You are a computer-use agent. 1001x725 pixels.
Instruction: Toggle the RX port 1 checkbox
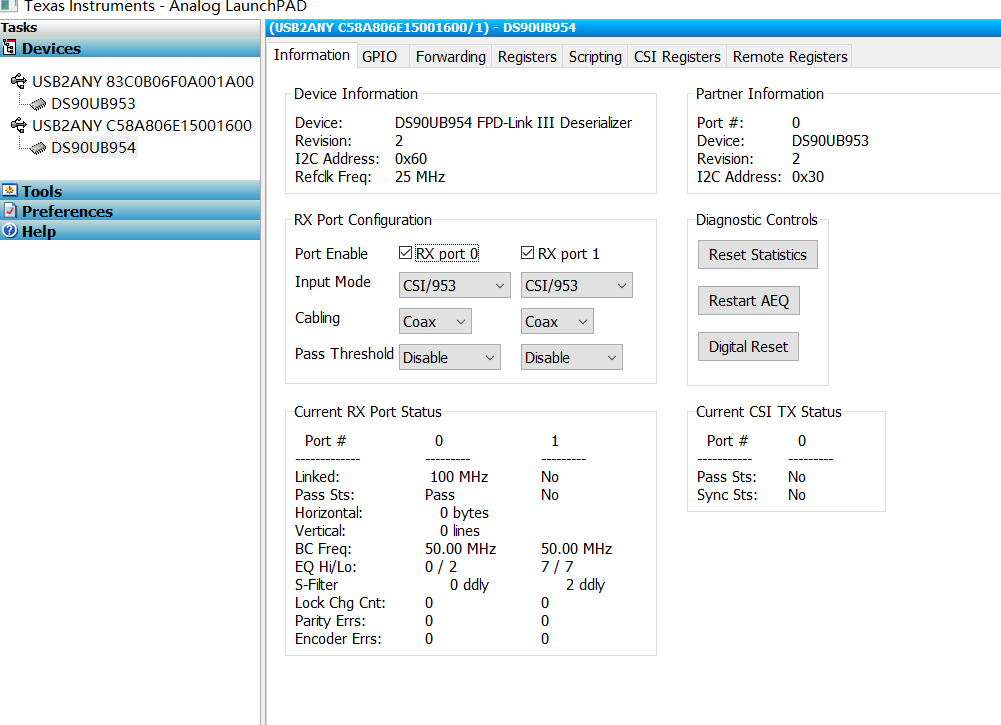coord(527,253)
